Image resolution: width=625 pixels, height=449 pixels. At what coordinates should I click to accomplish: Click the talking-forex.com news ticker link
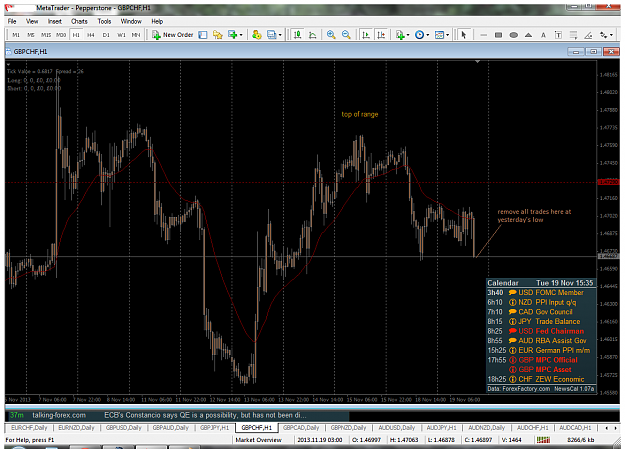59,416
